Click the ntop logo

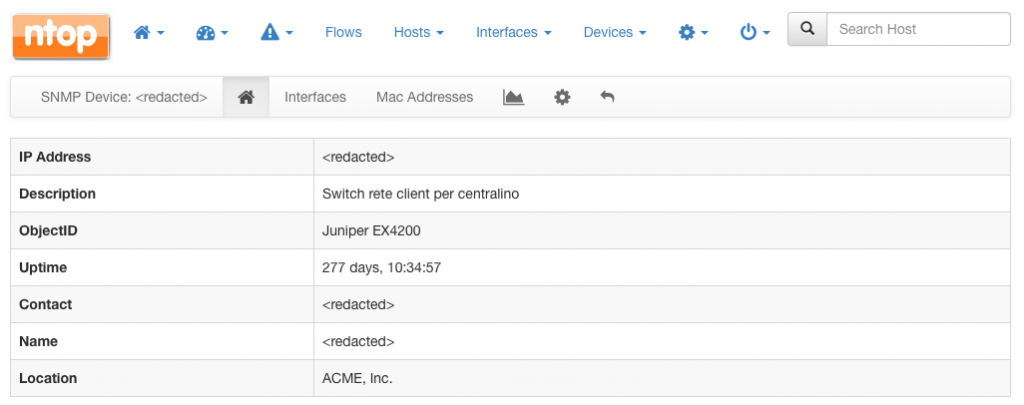click(x=61, y=37)
